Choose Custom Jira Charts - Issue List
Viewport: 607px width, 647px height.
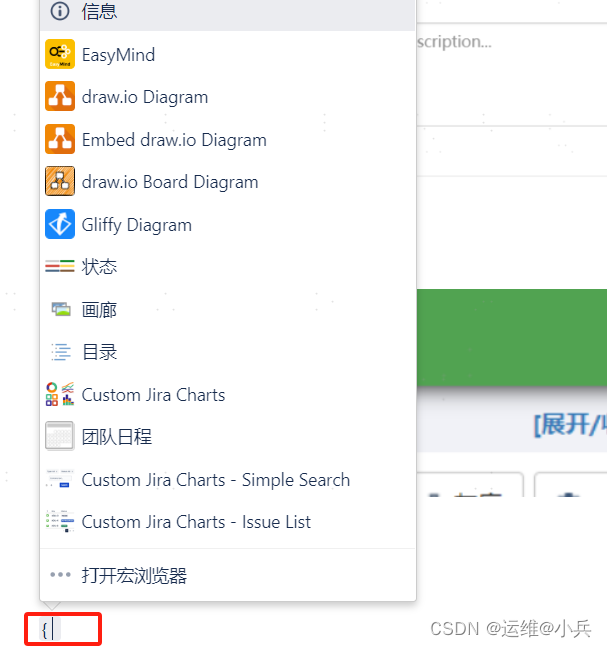(227, 522)
